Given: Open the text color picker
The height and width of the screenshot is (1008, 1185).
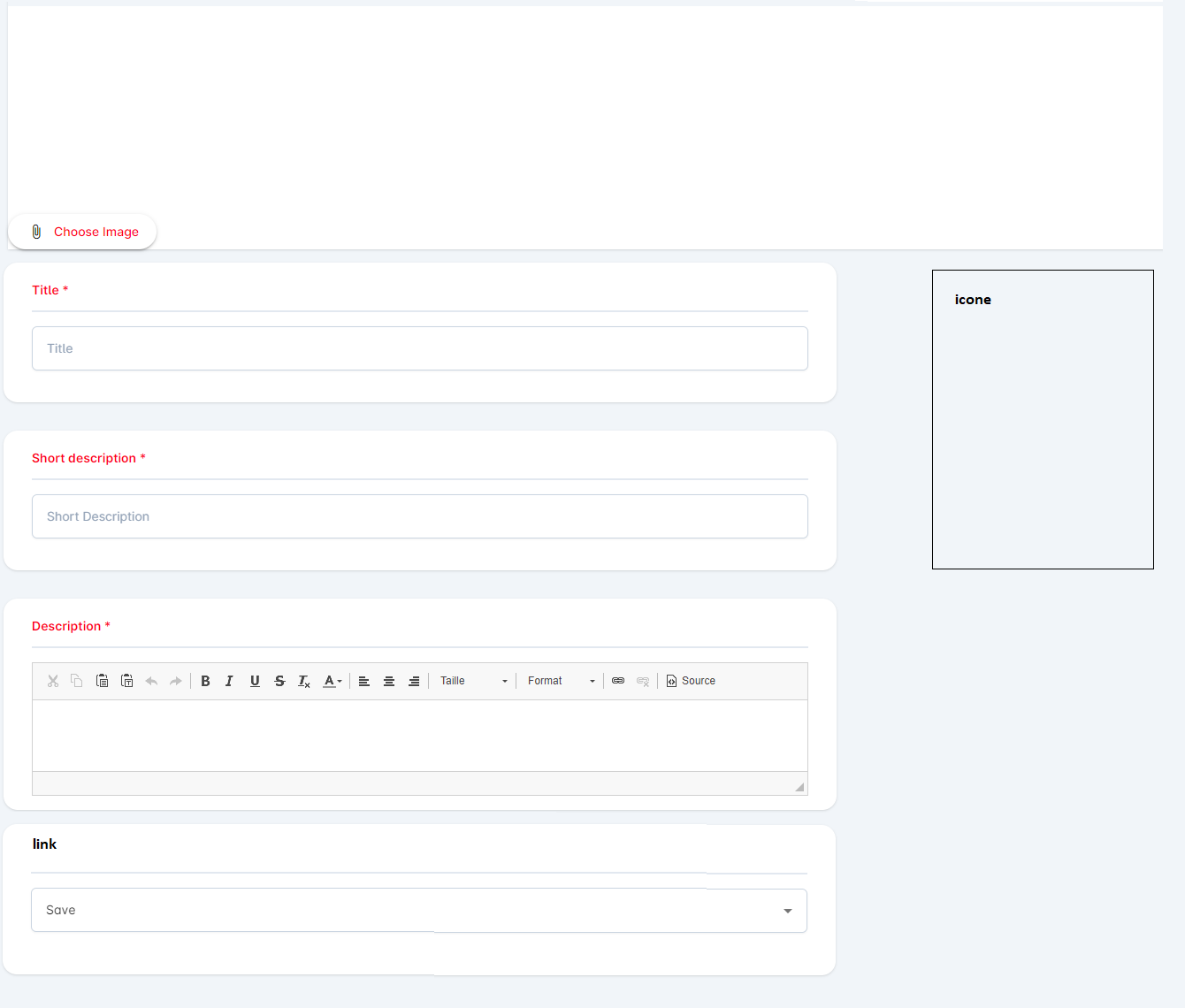Looking at the screenshot, I should (x=332, y=681).
